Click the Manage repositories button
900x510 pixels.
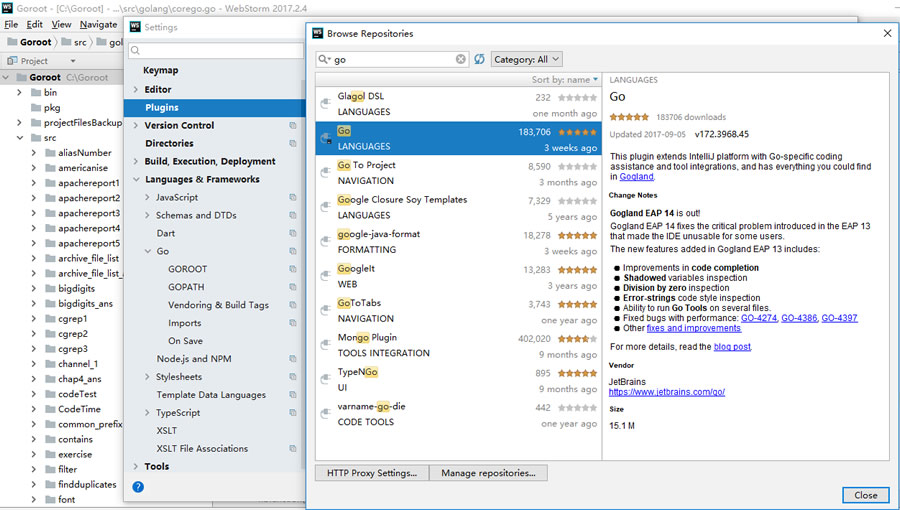point(488,473)
